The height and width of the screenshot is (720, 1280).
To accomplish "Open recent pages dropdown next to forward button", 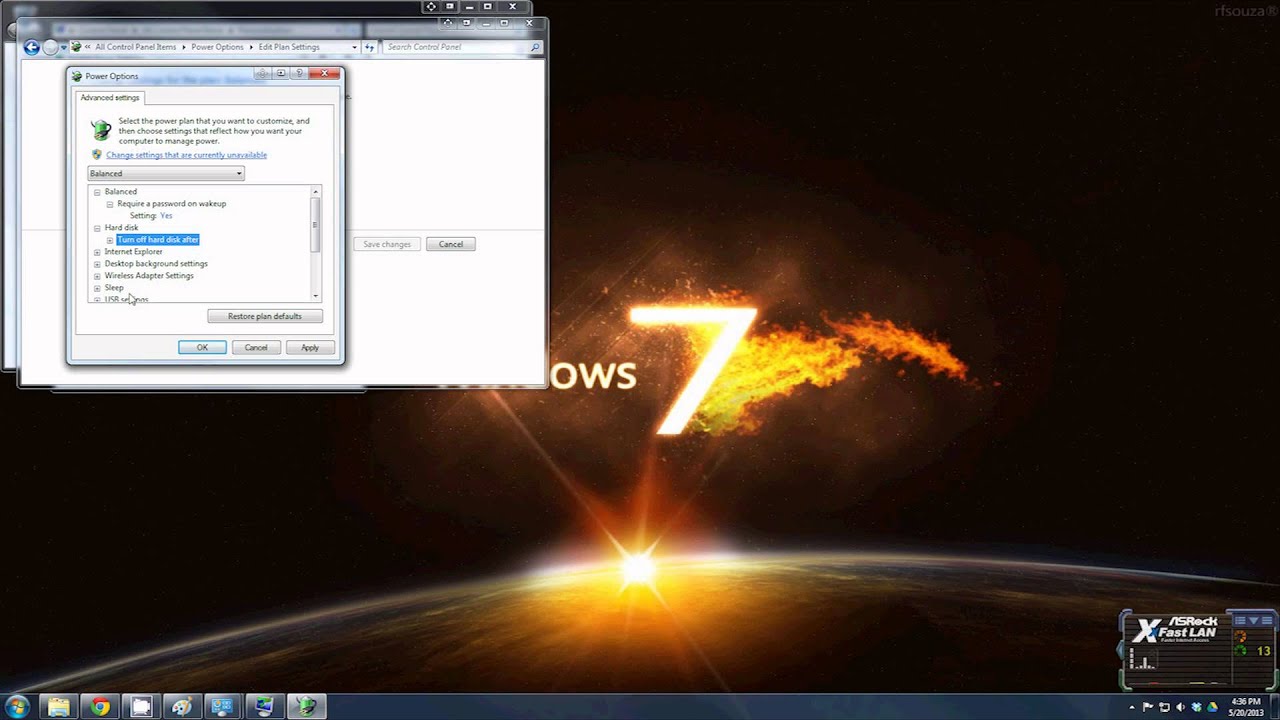I will point(64,47).
